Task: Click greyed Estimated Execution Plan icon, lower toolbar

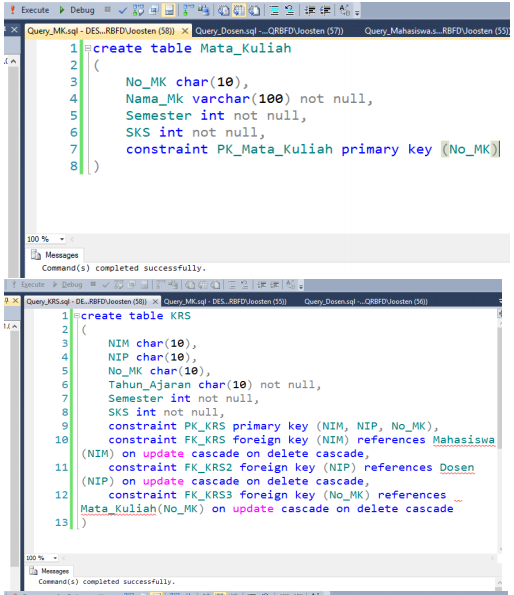Action: click(119, 285)
